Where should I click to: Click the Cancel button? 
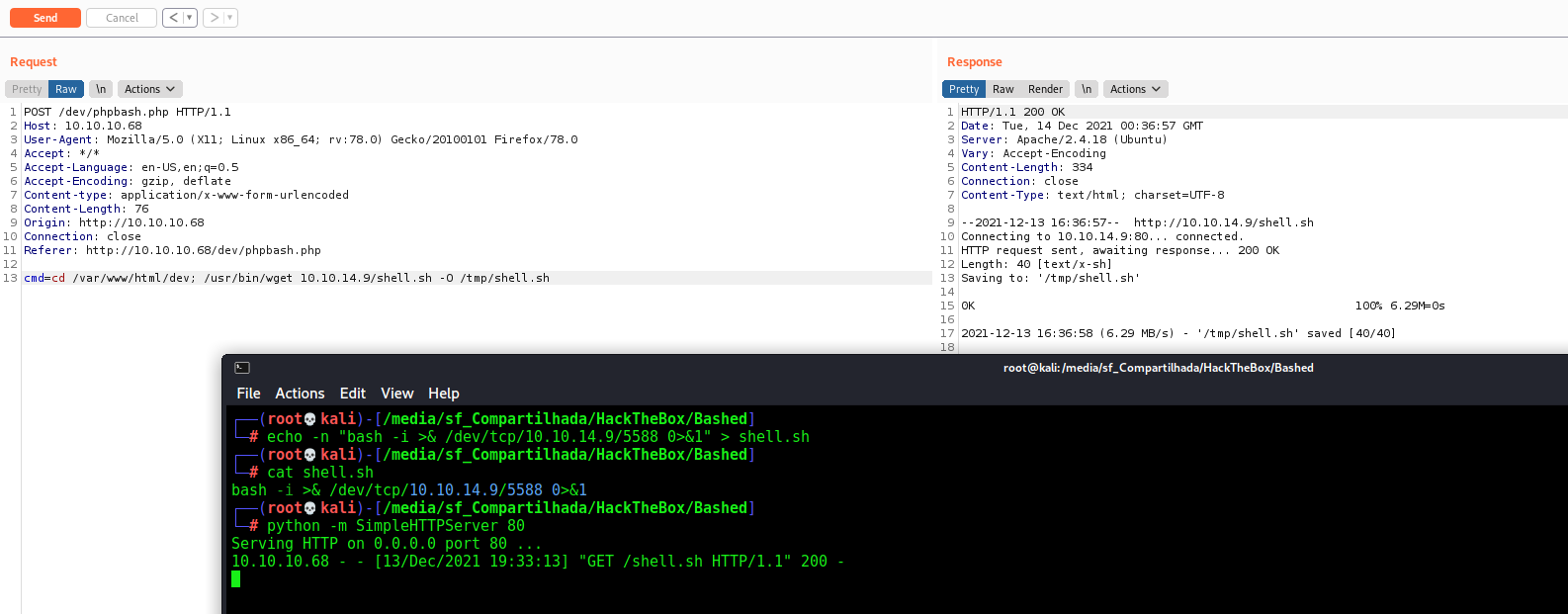[122, 18]
